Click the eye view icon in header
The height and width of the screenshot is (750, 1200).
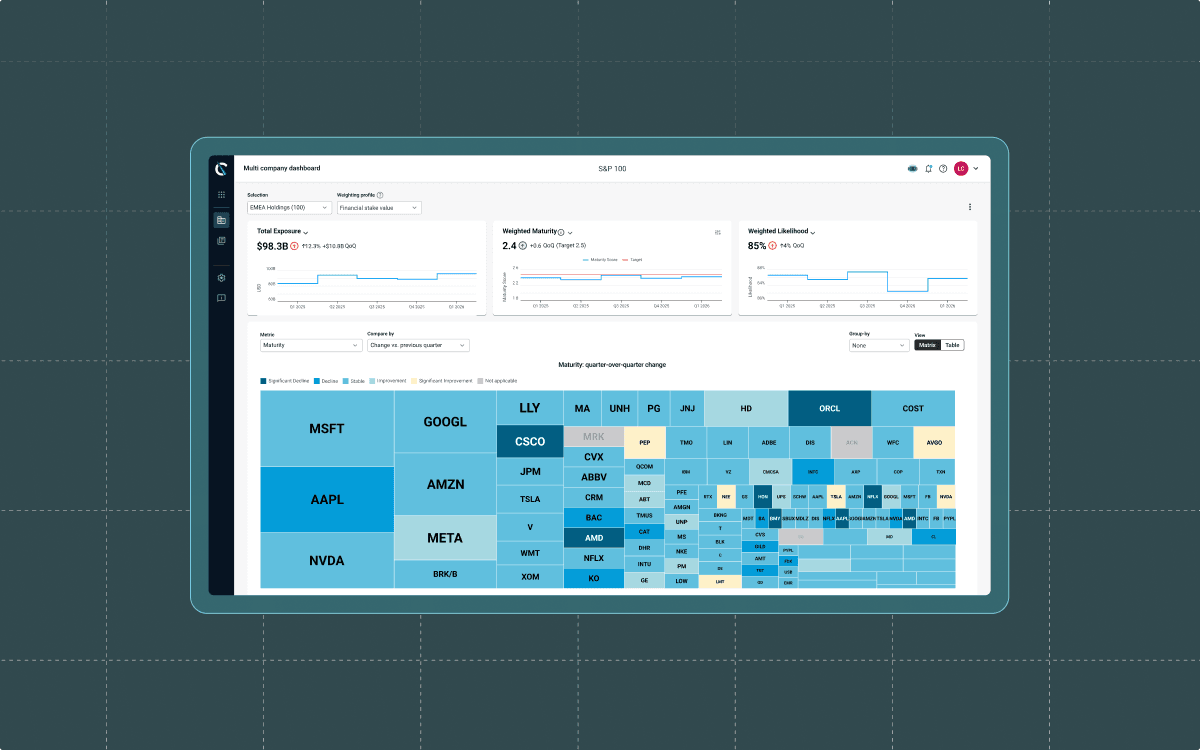(x=913, y=169)
